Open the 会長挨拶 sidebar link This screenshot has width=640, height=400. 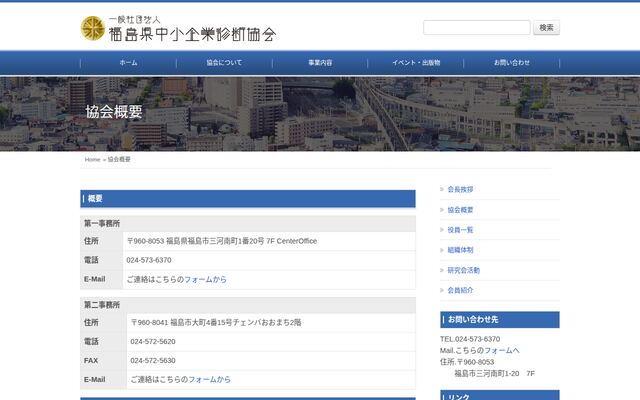tap(460, 189)
